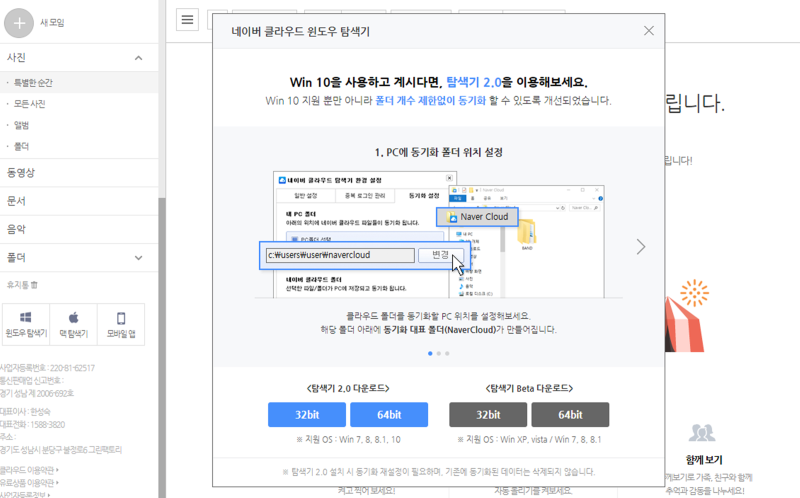Viewport: 800px width, 498px height.
Task: Open the hamburger menu icon
Action: point(187,20)
